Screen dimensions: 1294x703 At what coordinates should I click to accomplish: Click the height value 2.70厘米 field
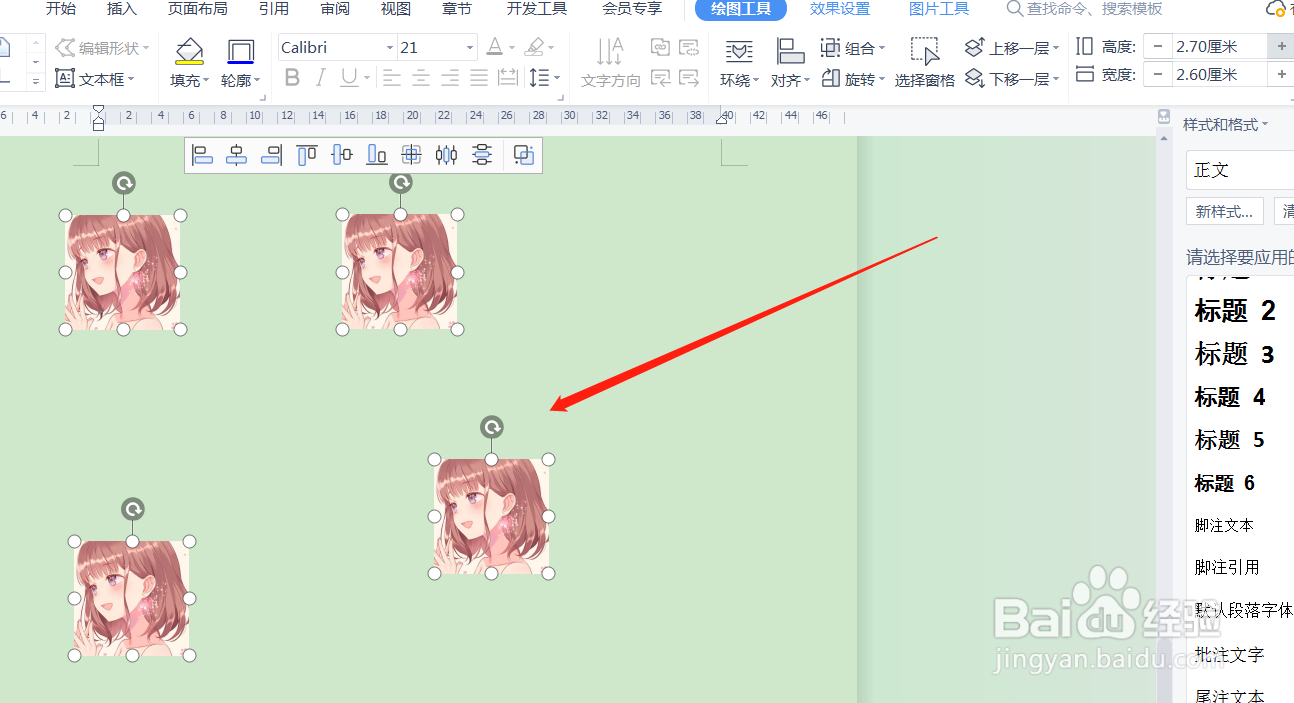tap(1219, 46)
